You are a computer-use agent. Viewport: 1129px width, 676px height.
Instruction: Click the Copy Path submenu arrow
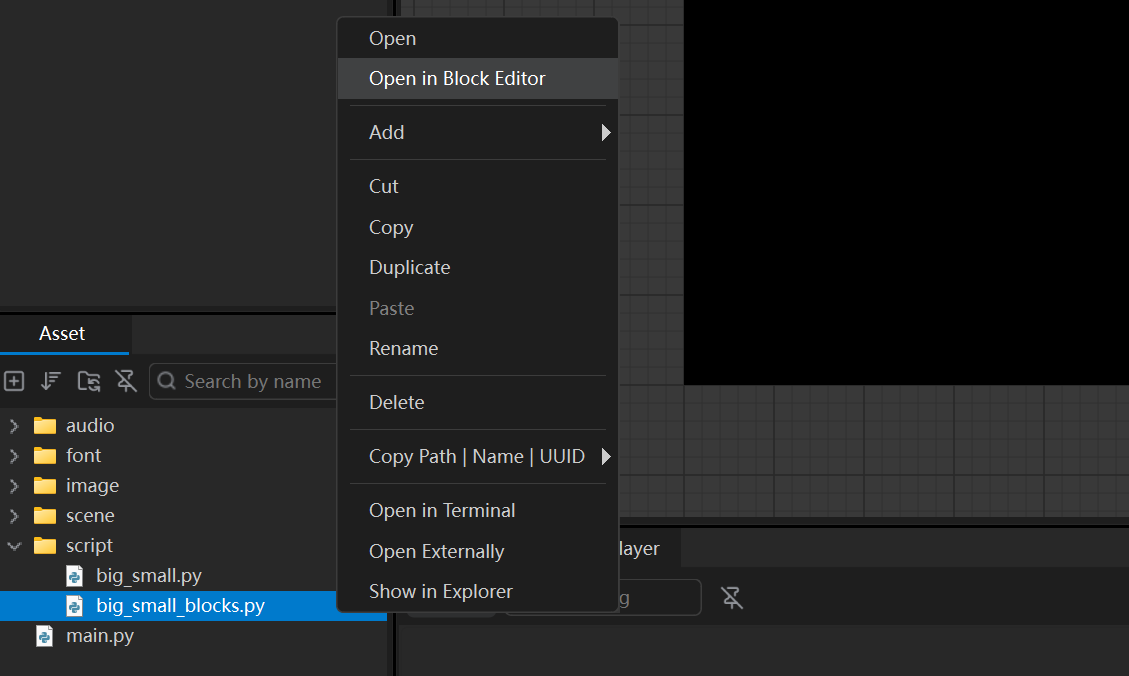(606, 456)
